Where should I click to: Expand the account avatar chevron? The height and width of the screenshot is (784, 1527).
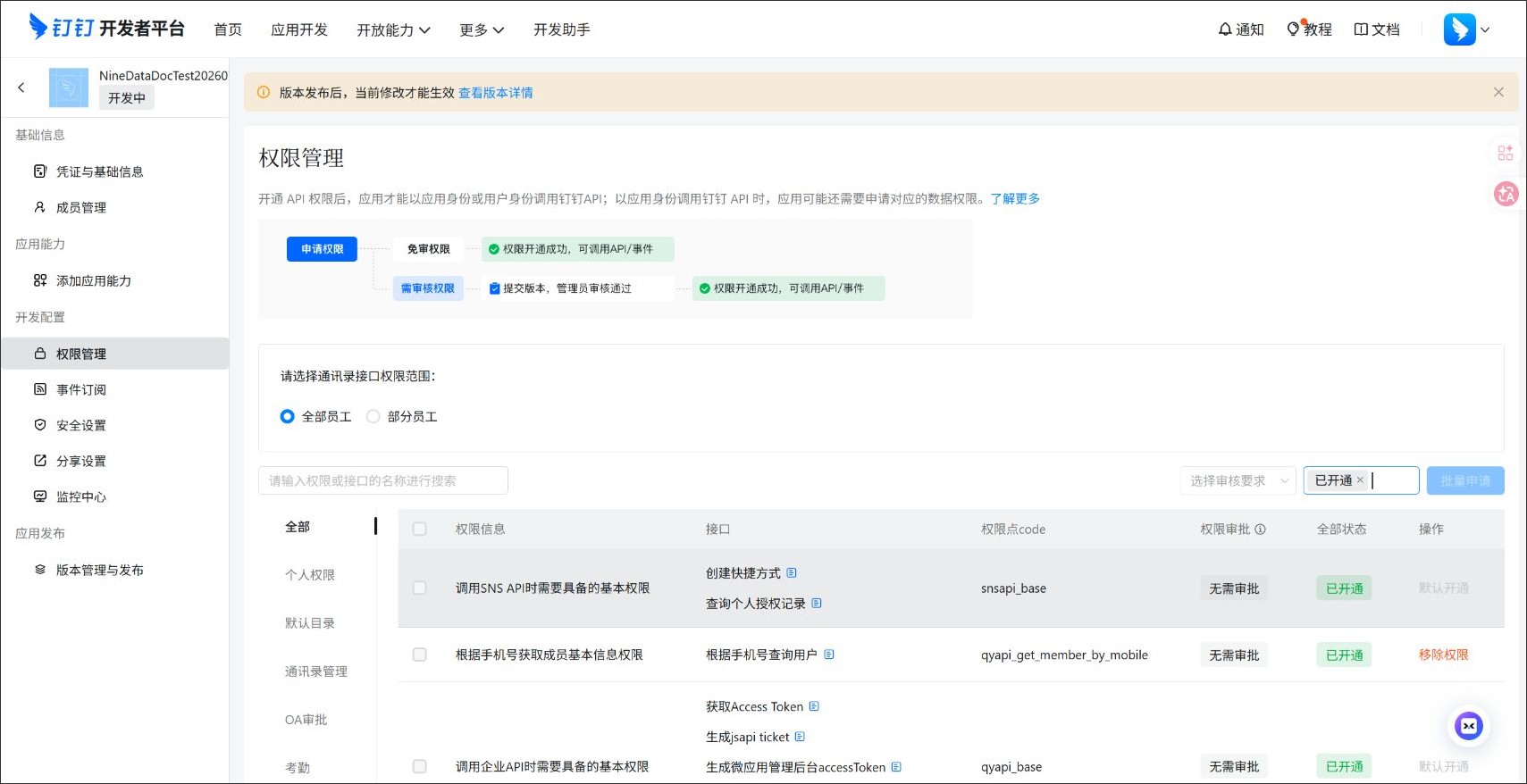[1485, 29]
